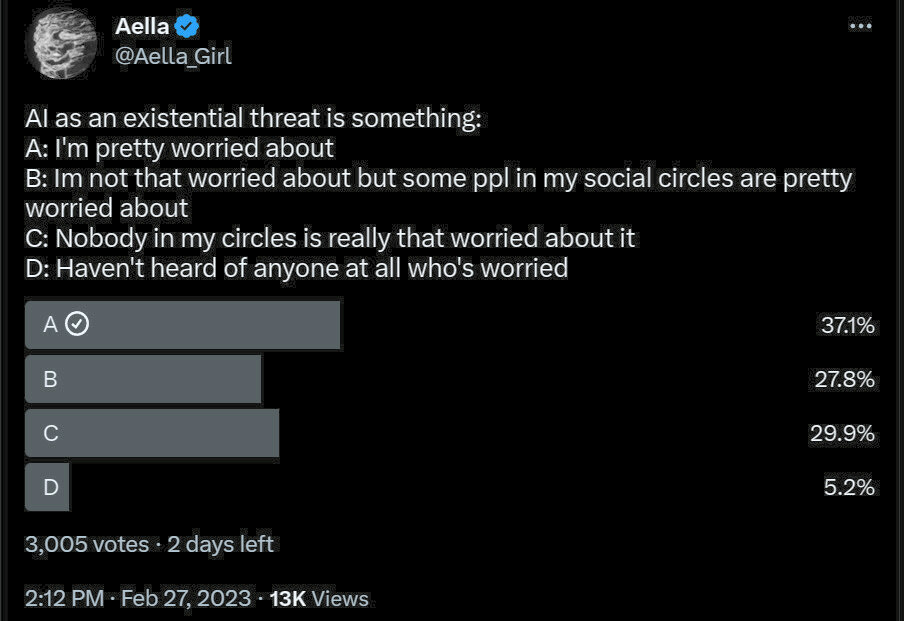This screenshot has width=904, height=621.
Task: Open the 2:12 PM Feb 27, 2023 timestamp
Action: (x=137, y=598)
